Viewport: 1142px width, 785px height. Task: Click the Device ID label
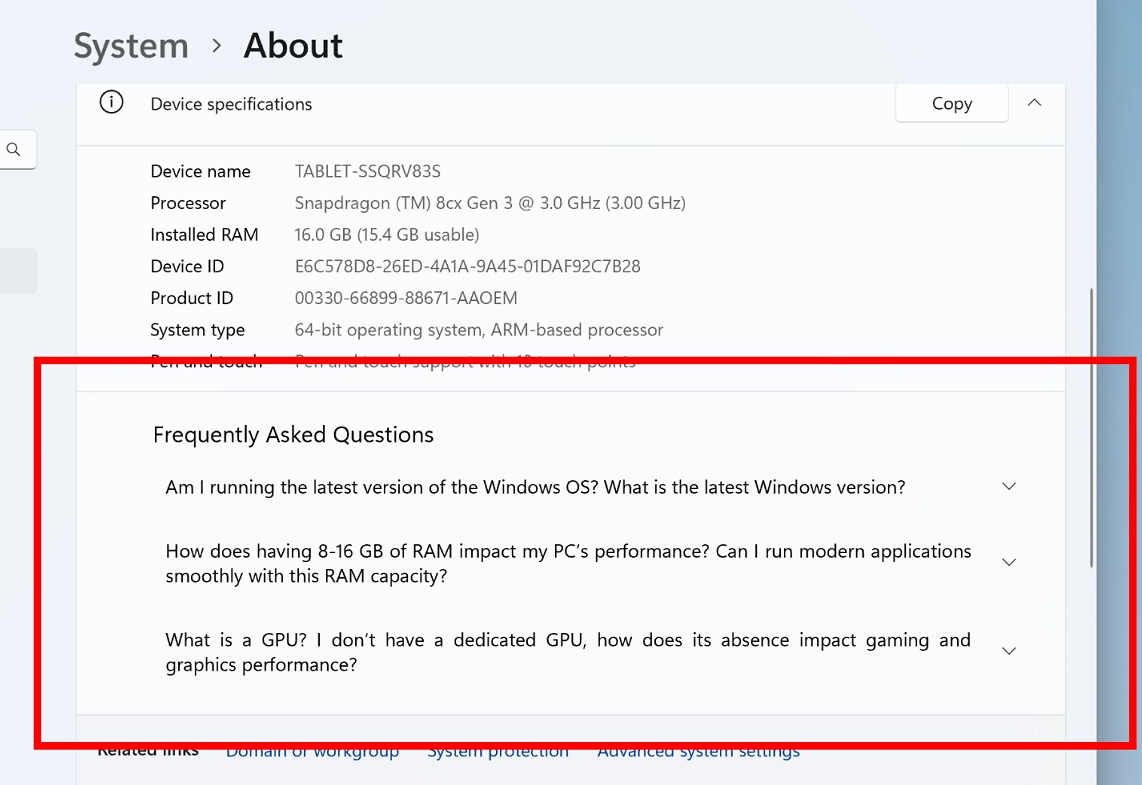tap(187, 267)
